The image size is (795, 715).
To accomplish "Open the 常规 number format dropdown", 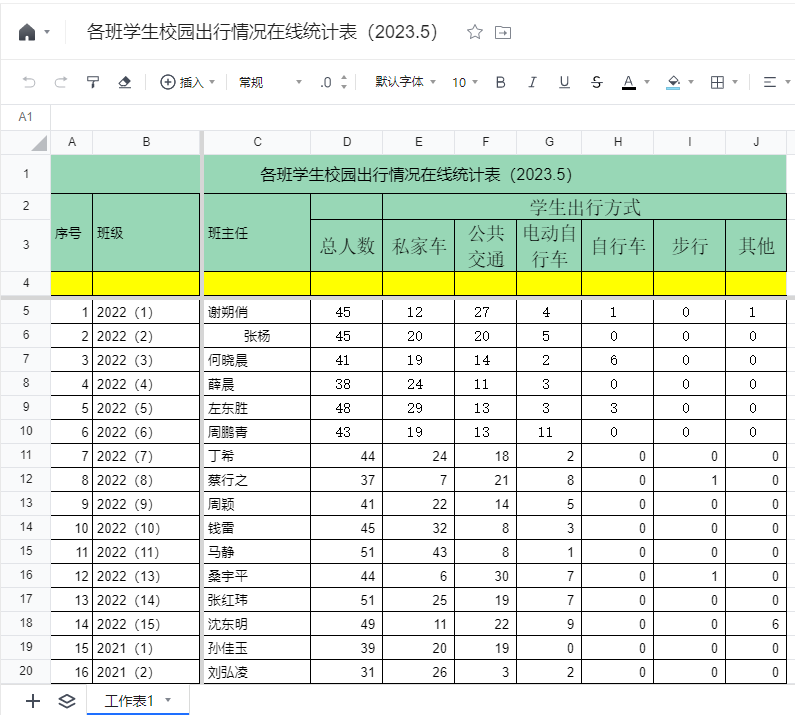I will (270, 82).
